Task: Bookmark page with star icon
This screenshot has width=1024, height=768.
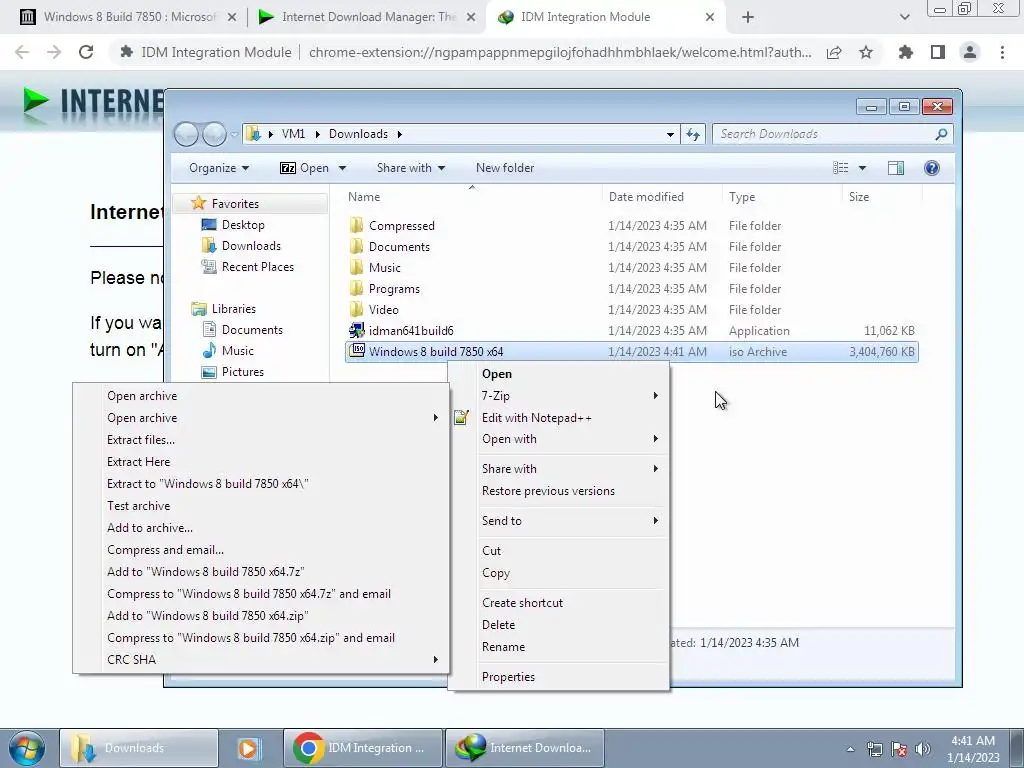Action: tap(866, 52)
